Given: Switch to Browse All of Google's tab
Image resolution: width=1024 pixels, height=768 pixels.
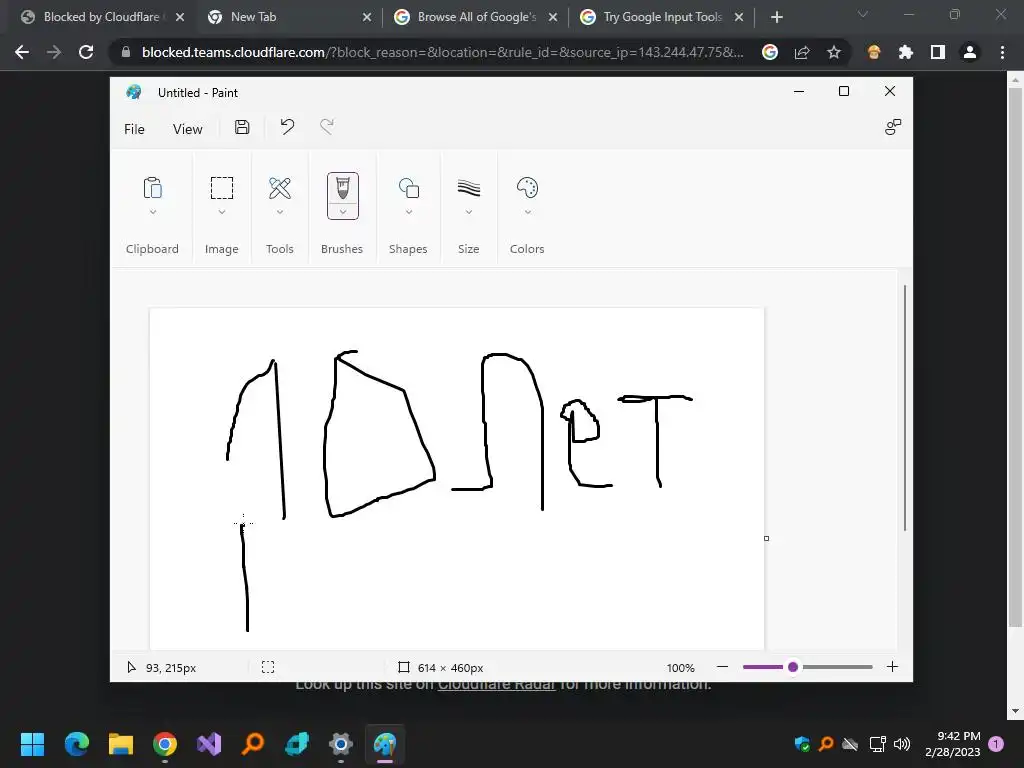Looking at the screenshot, I should pos(477,17).
